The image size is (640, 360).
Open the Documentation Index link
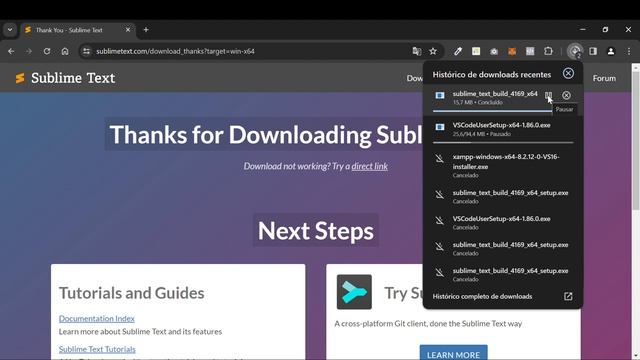click(97, 318)
